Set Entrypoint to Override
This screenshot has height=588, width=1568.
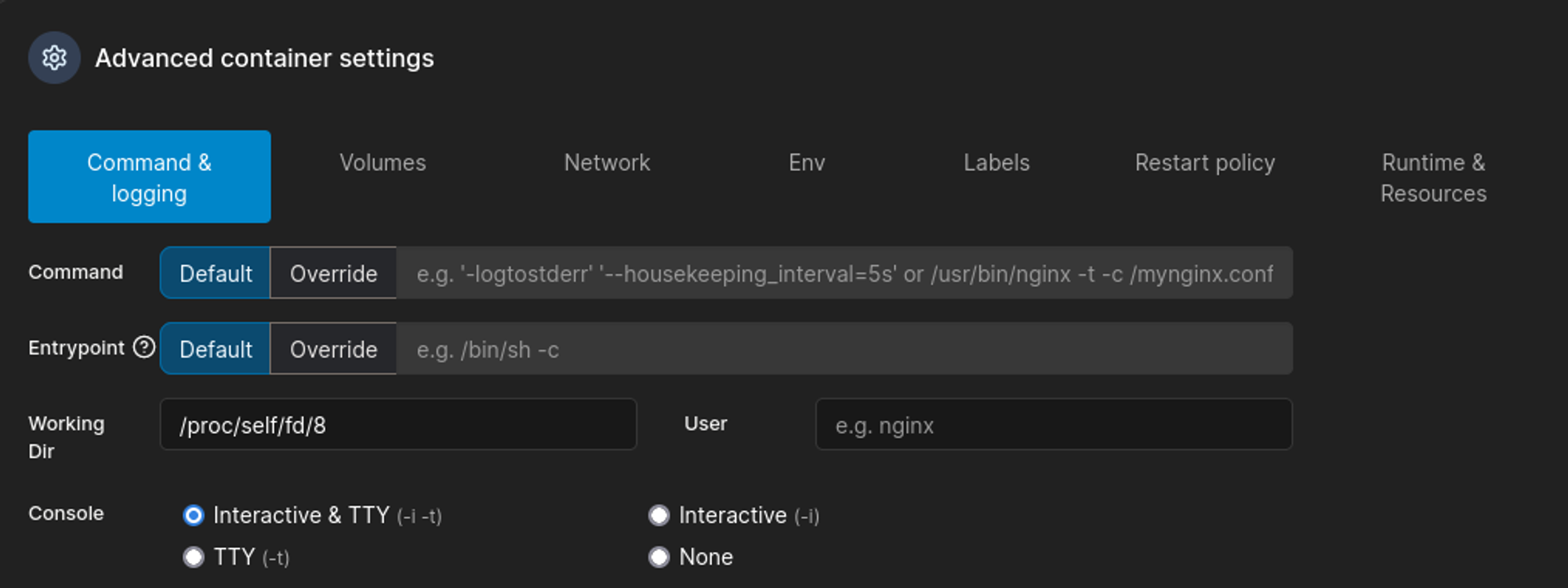(x=333, y=349)
